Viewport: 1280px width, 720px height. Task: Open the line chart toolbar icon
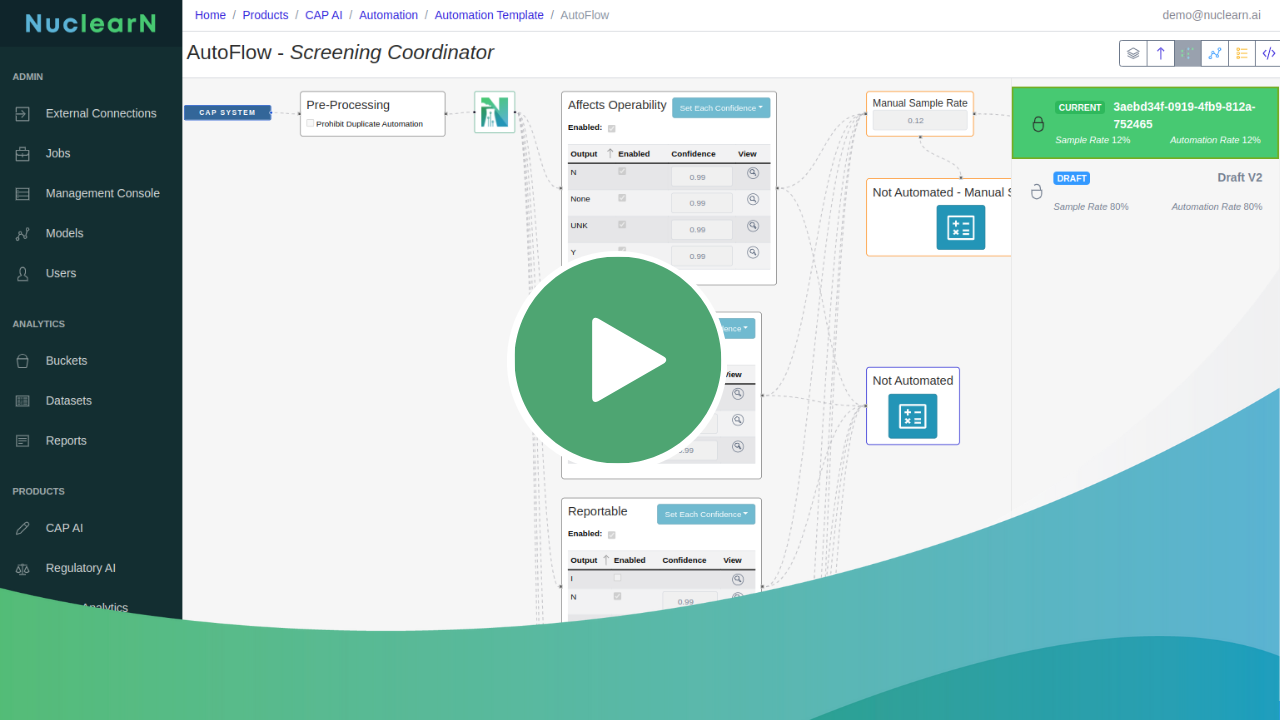click(x=1215, y=54)
